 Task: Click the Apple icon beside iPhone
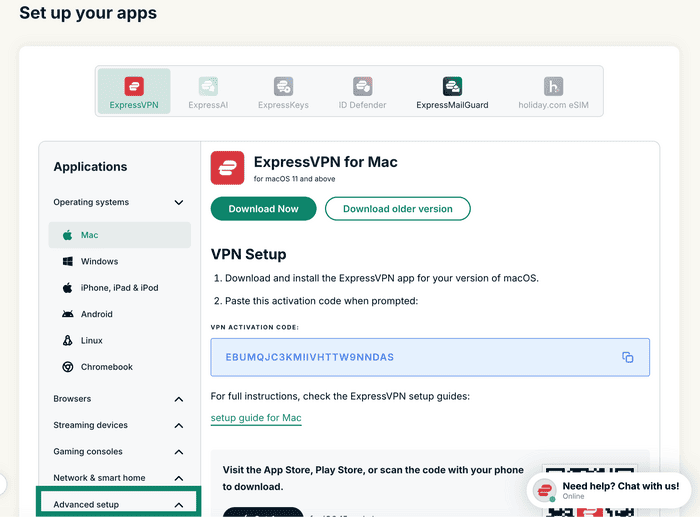point(67,288)
